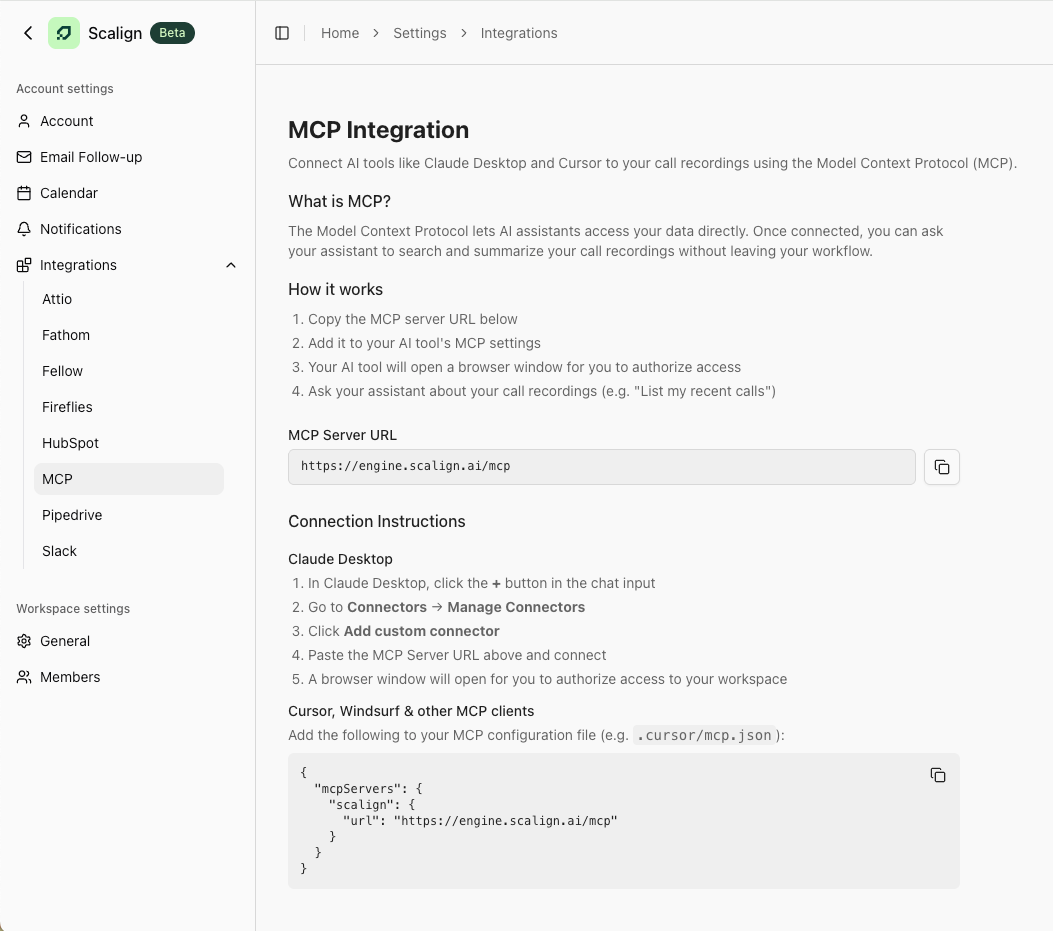
Task: Click the MCP Integration heading
Action: [x=378, y=130]
